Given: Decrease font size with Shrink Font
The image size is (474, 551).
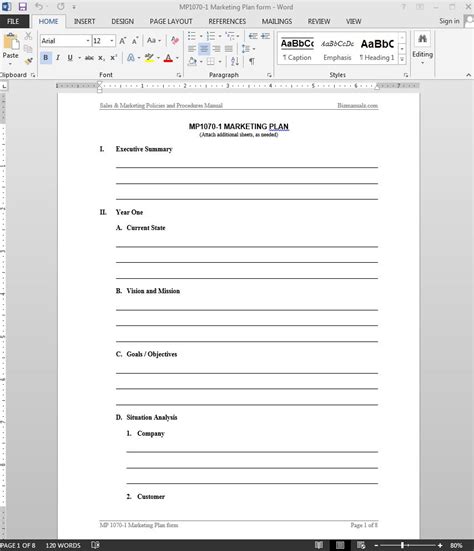Looking at the screenshot, I should pyautogui.click(x=135, y=41).
